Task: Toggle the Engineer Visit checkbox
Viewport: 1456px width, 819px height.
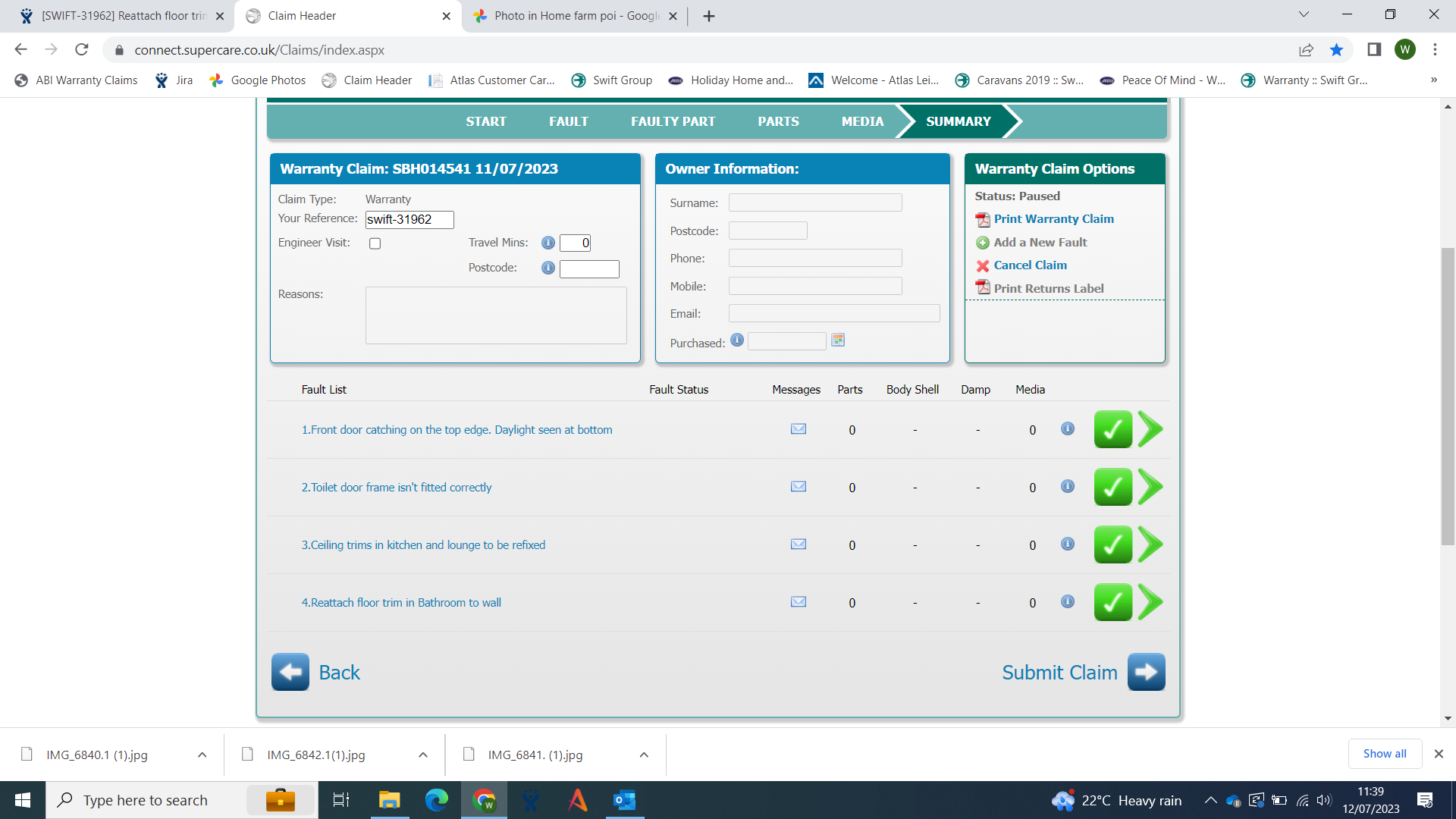Action: click(375, 243)
